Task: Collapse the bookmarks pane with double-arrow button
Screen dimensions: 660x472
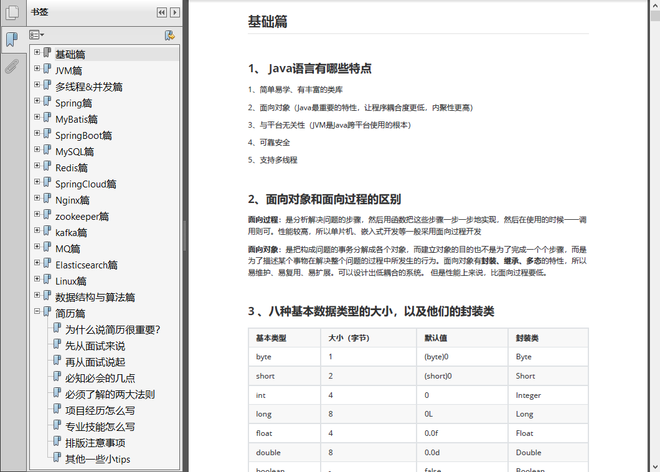Action: 162,12
